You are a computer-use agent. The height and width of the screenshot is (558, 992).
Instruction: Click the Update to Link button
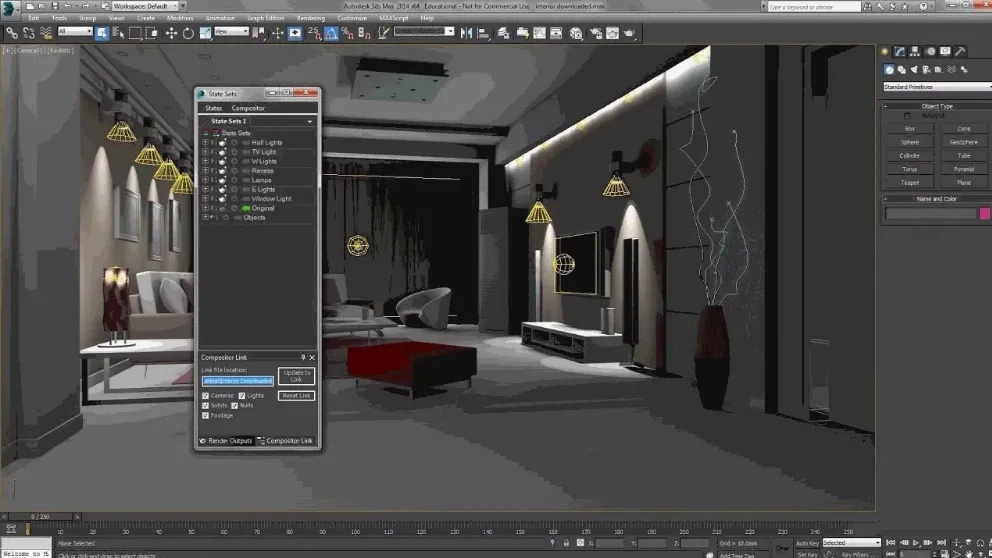[x=296, y=376]
